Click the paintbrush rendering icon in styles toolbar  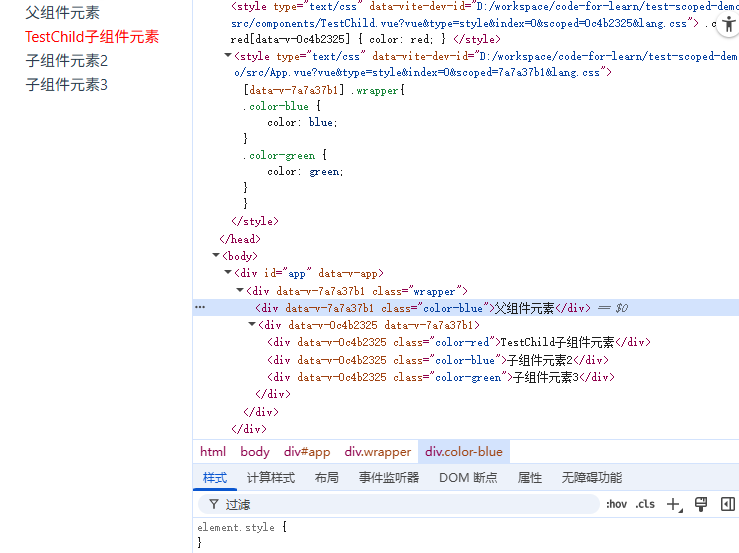pos(701,504)
